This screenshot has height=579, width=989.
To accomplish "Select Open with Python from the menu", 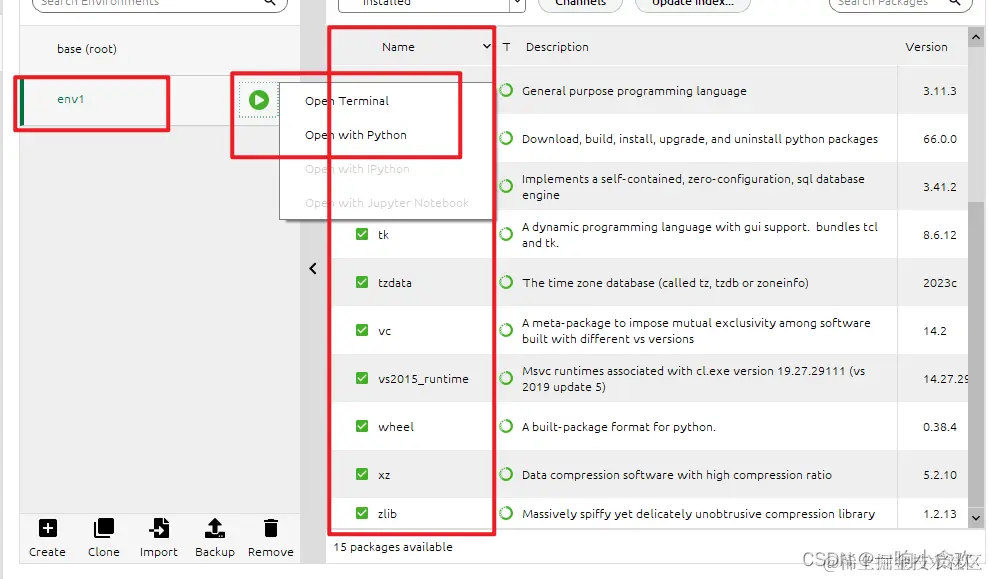I will [x=385, y=135].
